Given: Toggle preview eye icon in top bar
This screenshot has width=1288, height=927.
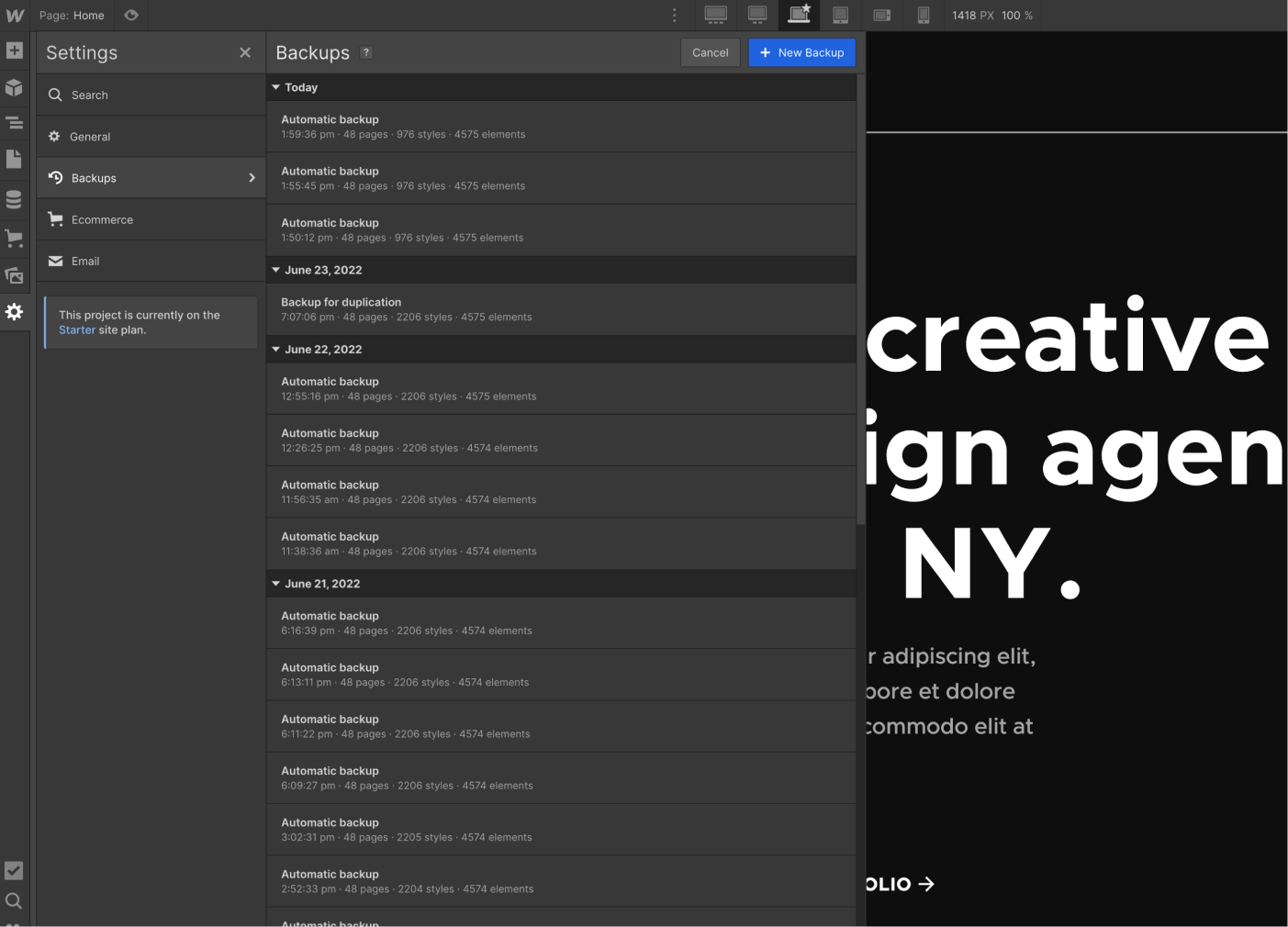Looking at the screenshot, I should pyautogui.click(x=131, y=15).
